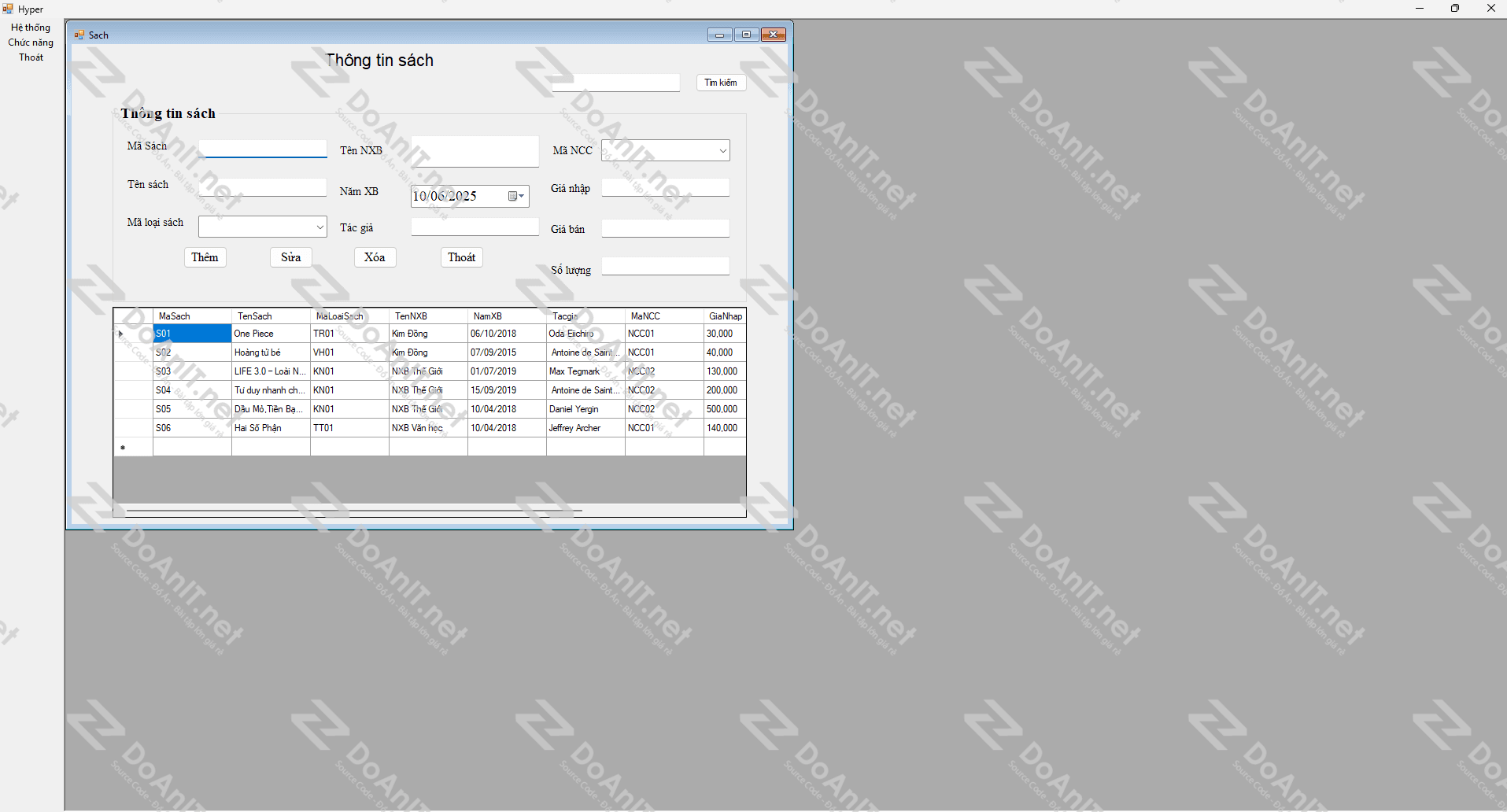The height and width of the screenshot is (812, 1507).
Task: Open the Chức năng menu
Action: tap(31, 42)
